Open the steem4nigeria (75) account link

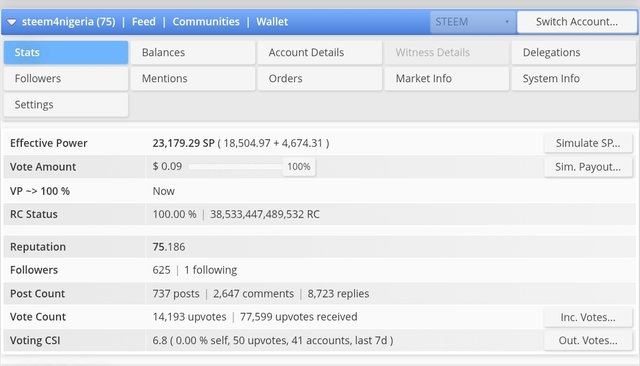click(x=69, y=22)
